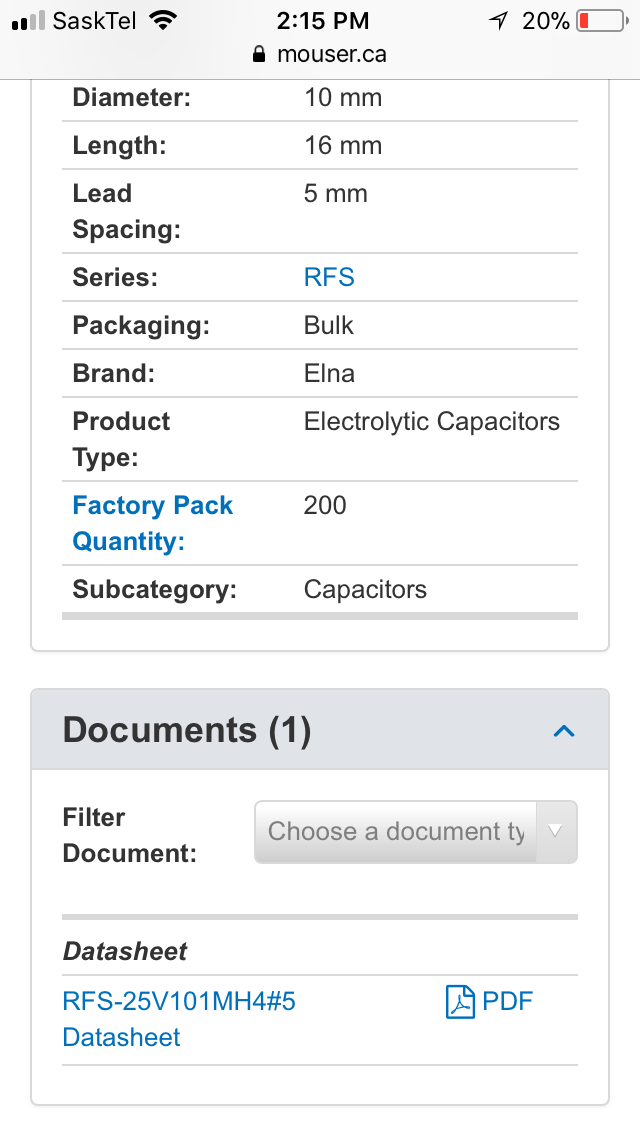Tap the lock icon beside mouser.ca
The image size is (640, 1136).
click(x=259, y=54)
